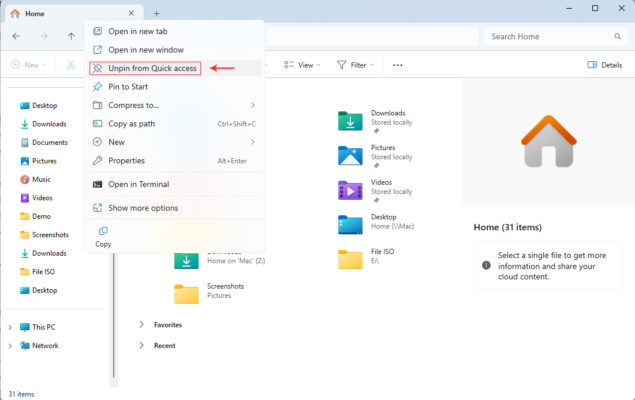Click the Cut scissors icon
This screenshot has width=635, height=400.
coord(71,65)
